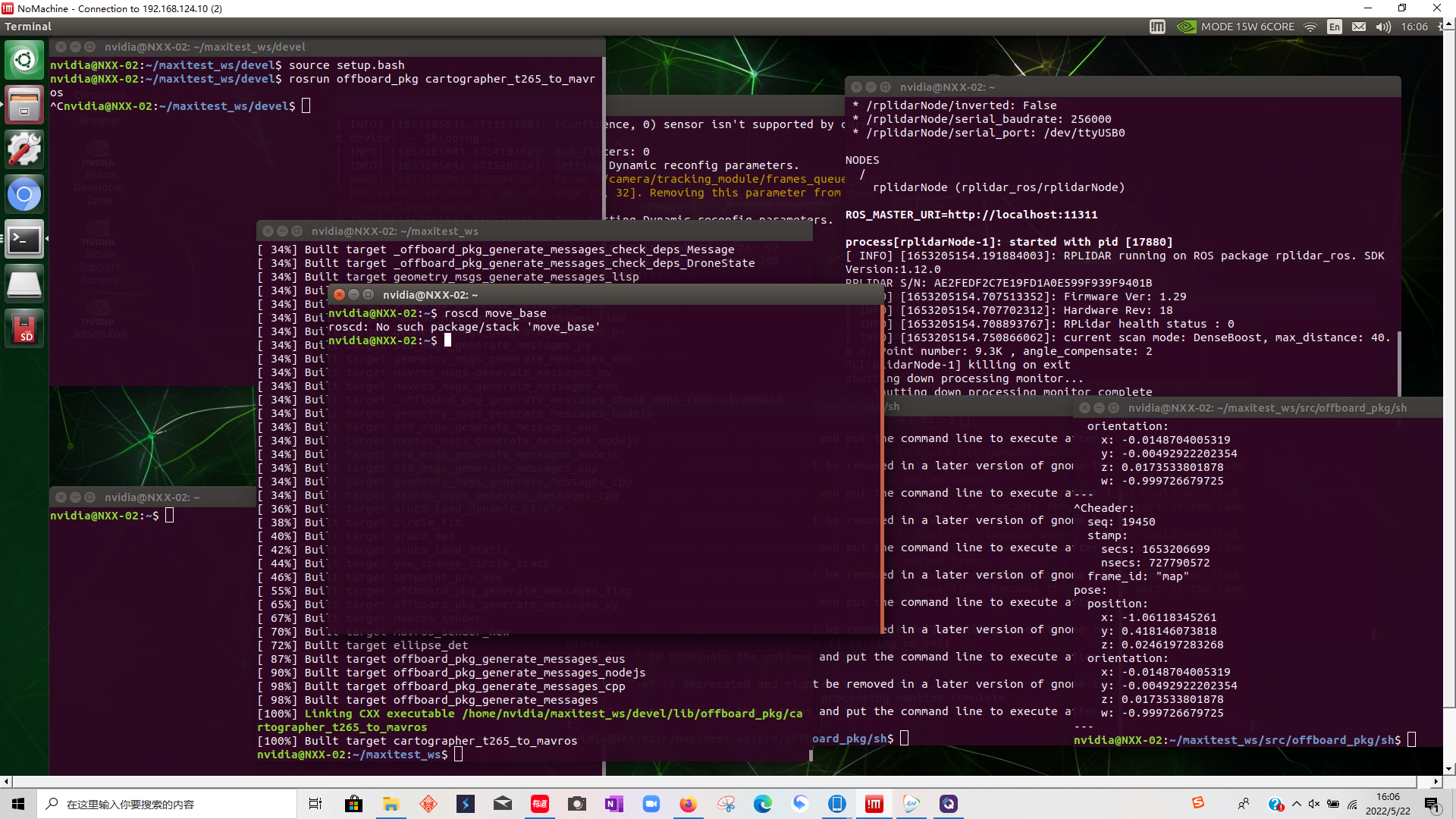Click the 'roscd move_base' terminal title bar
Viewport: 1456px width, 819px height.
(x=604, y=295)
